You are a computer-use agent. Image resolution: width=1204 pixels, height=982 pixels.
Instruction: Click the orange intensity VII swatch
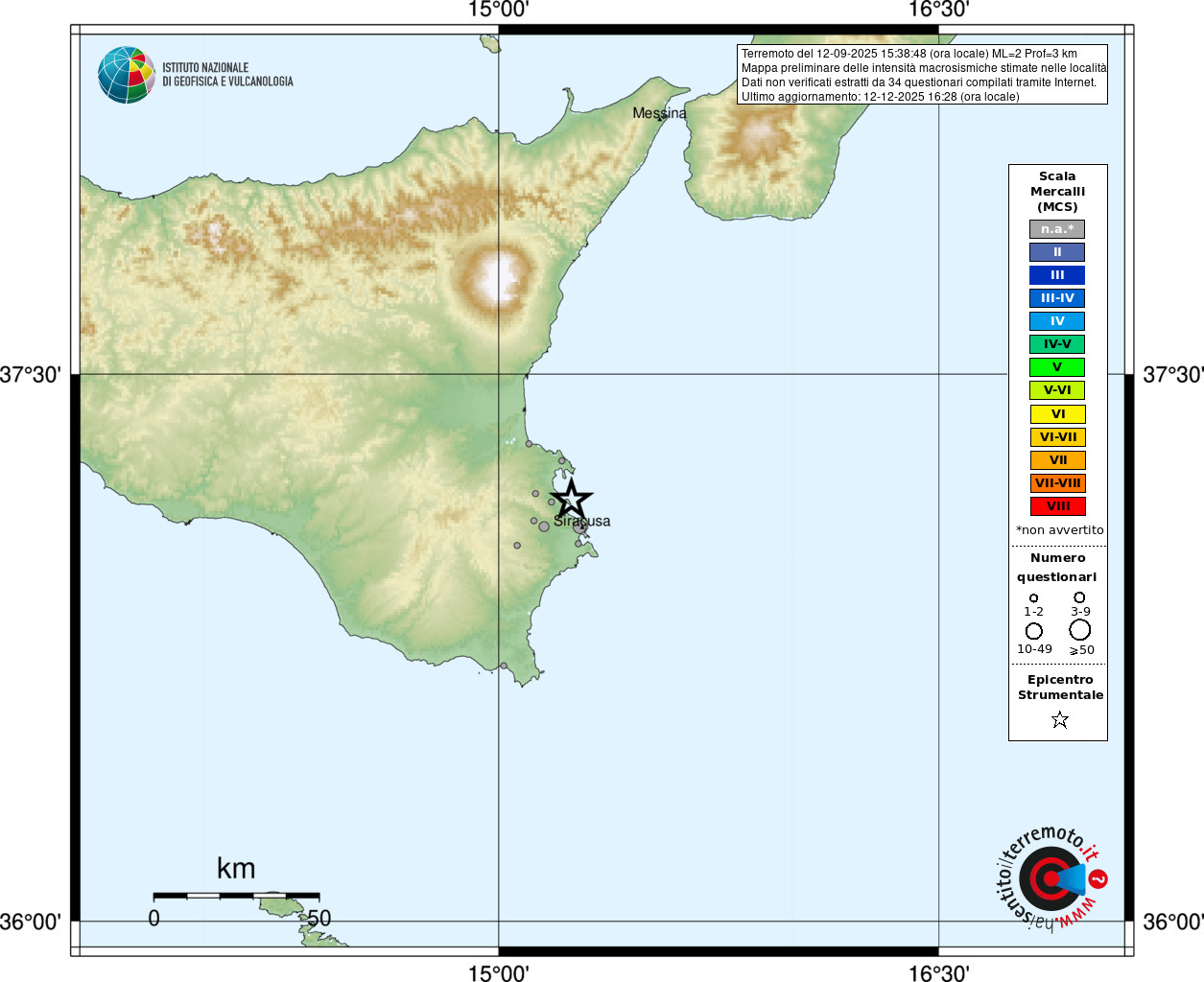pyautogui.click(x=1058, y=460)
